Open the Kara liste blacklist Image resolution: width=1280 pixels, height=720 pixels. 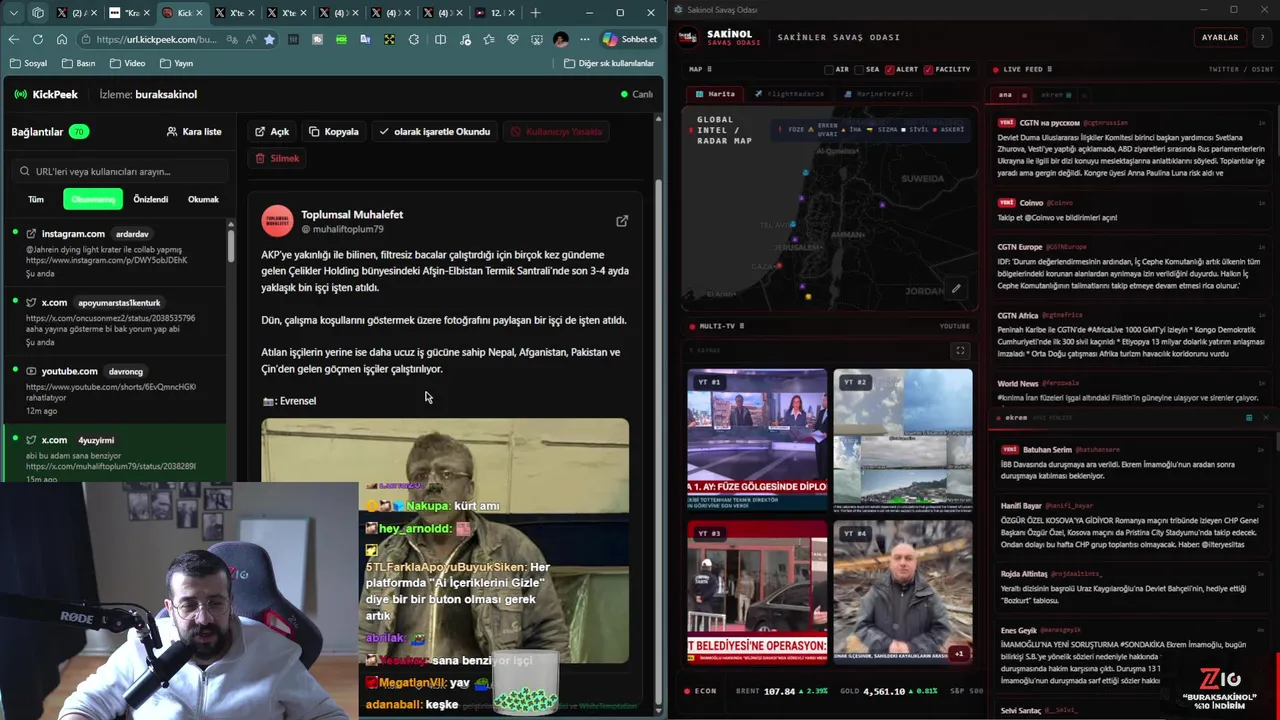point(194,131)
